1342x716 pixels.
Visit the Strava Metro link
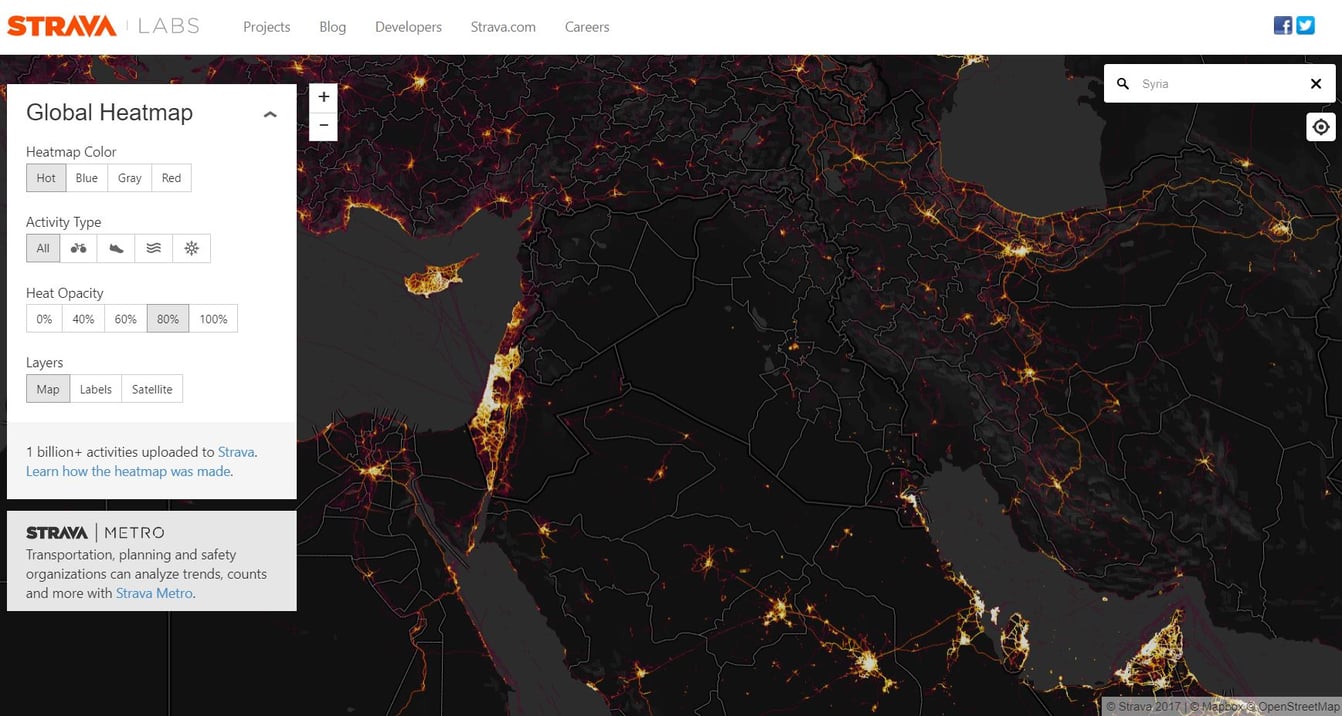(x=154, y=592)
